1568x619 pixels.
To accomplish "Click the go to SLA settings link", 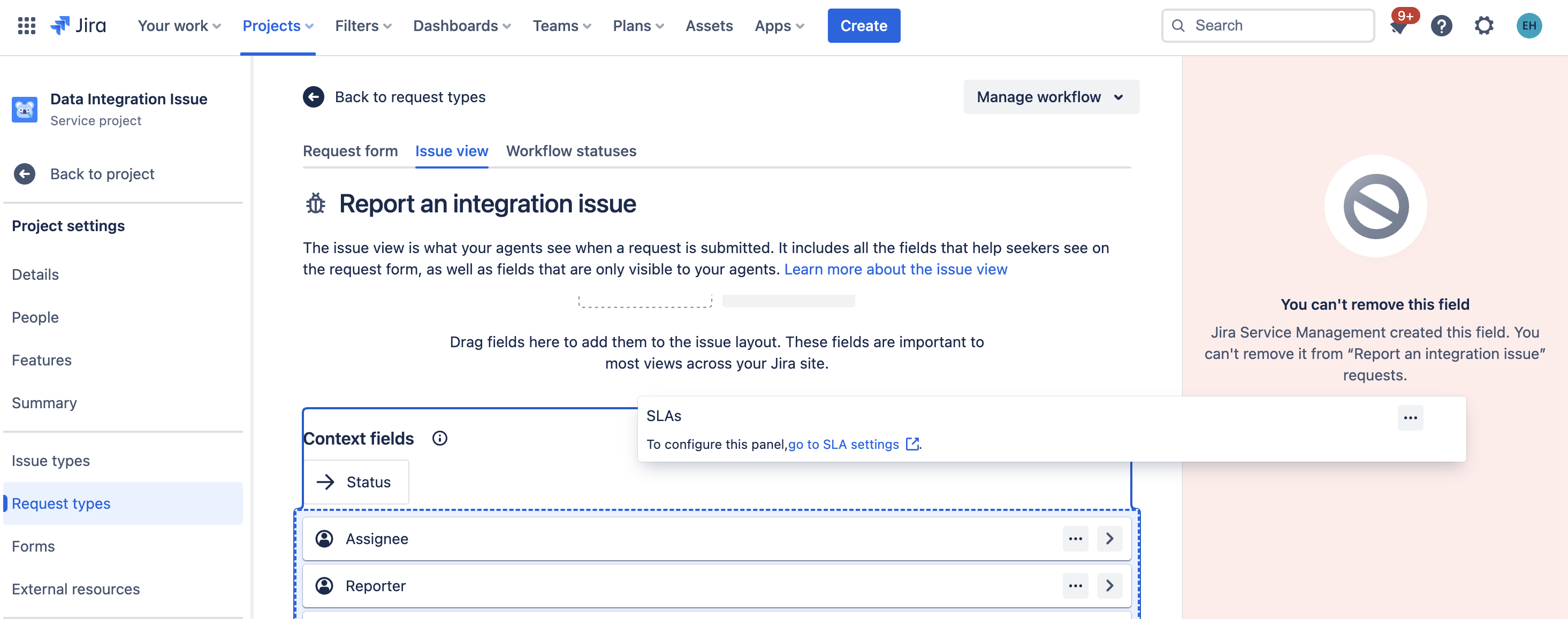I will [843, 444].
